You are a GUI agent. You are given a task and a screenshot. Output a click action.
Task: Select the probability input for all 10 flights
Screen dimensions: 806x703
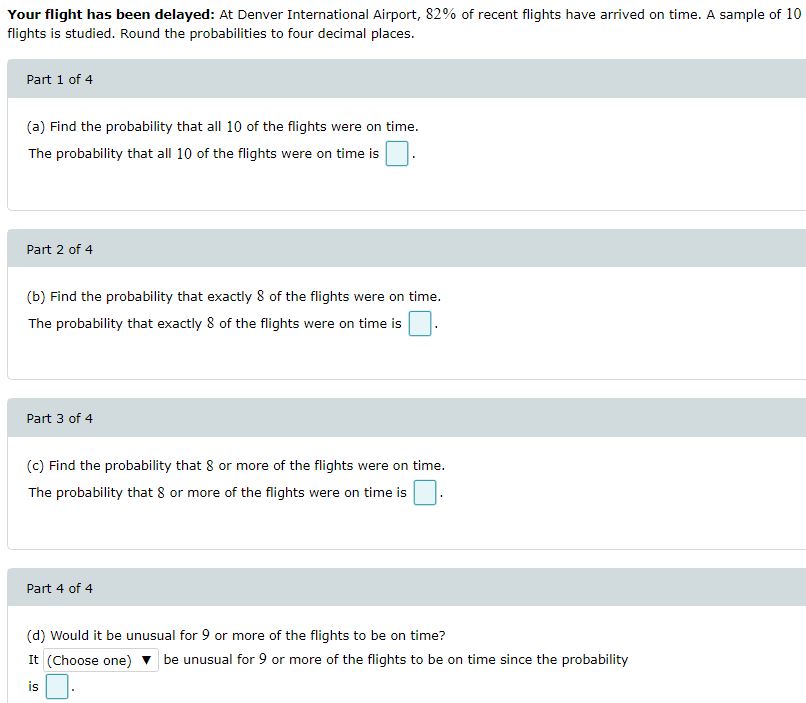(x=396, y=153)
